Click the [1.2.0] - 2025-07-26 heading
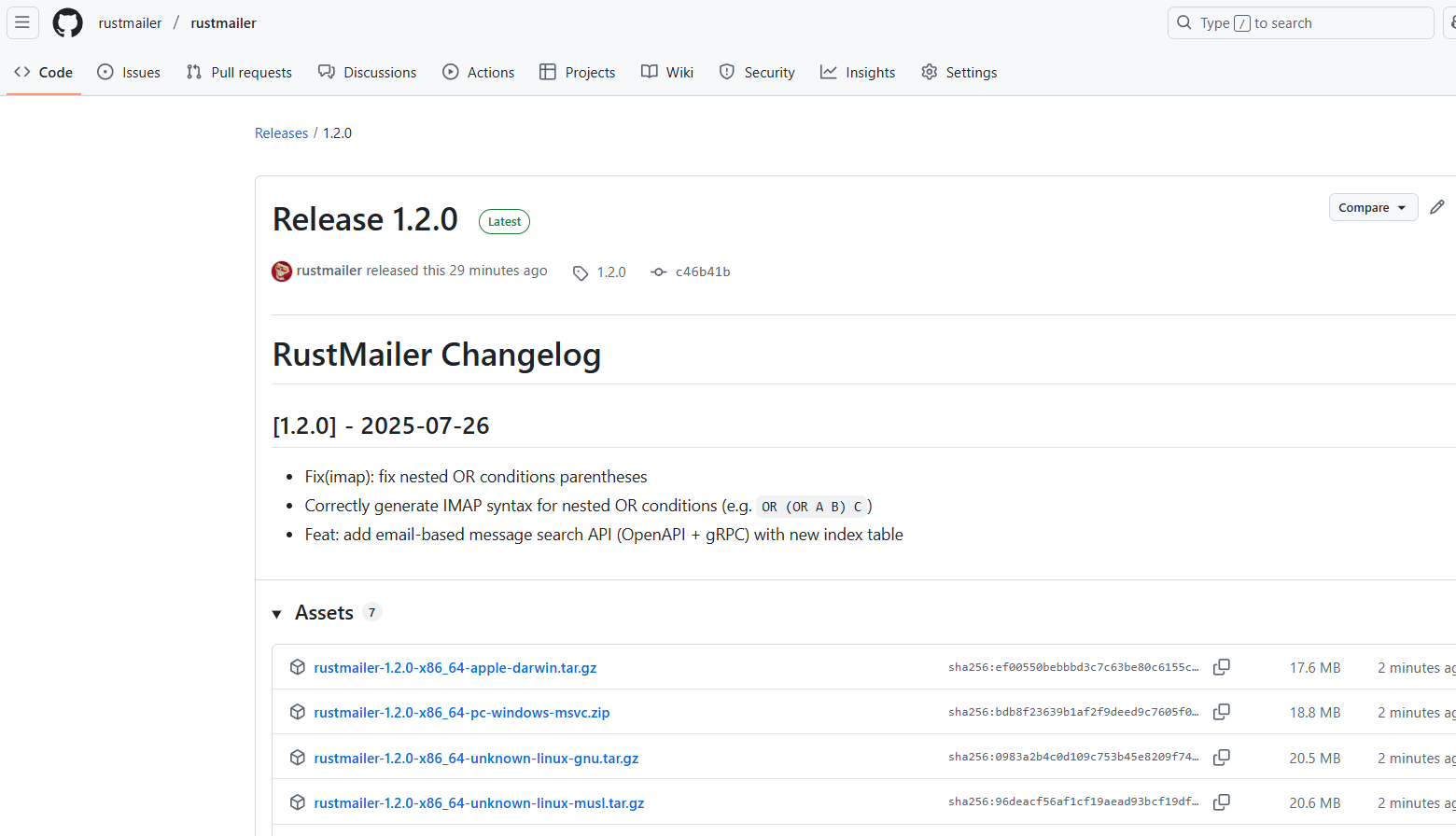 pyautogui.click(x=381, y=425)
